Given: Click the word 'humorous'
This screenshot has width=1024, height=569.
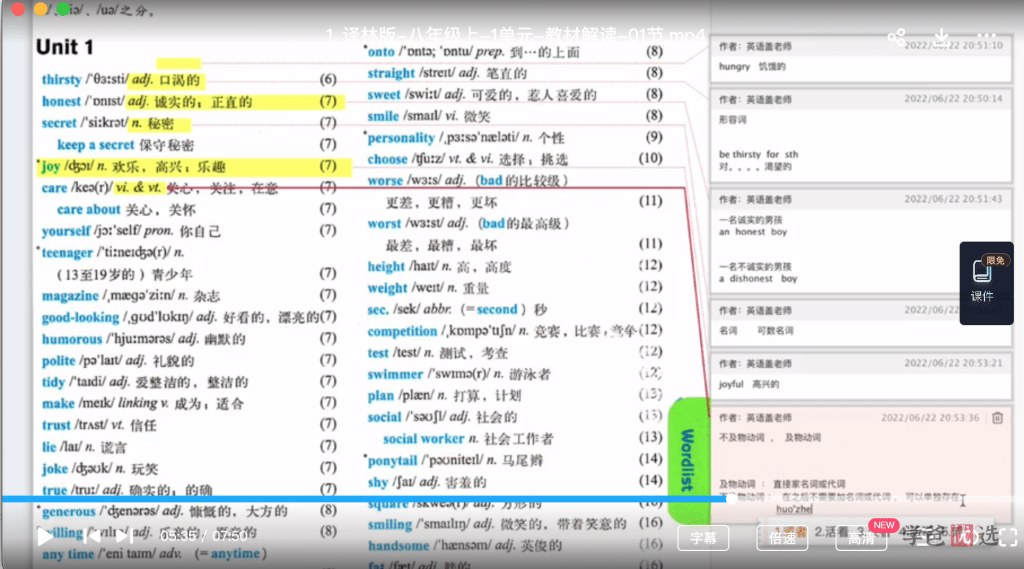Looking at the screenshot, I should 72,338.
